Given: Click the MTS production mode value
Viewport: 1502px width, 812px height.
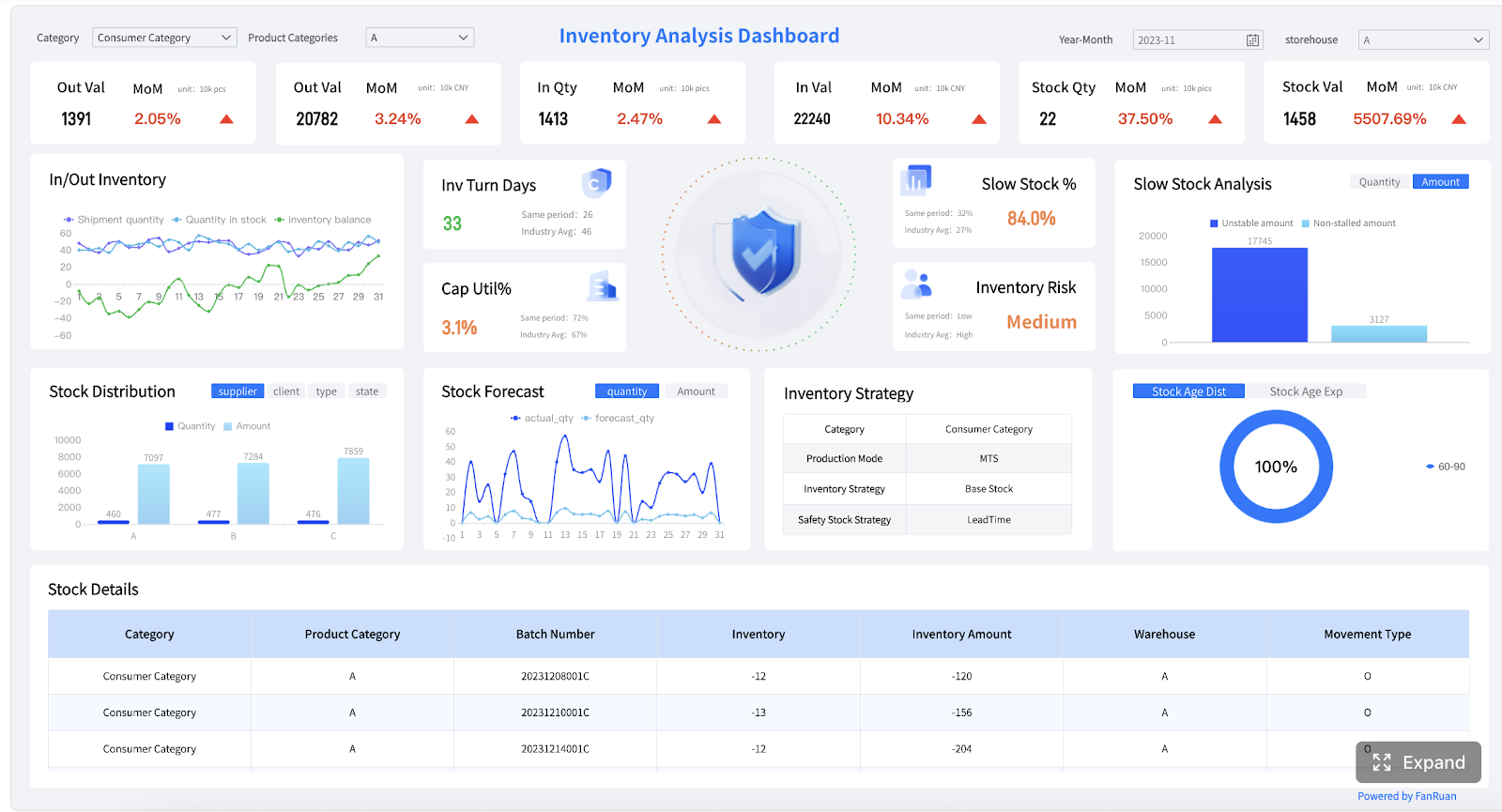Looking at the screenshot, I should coord(989,459).
